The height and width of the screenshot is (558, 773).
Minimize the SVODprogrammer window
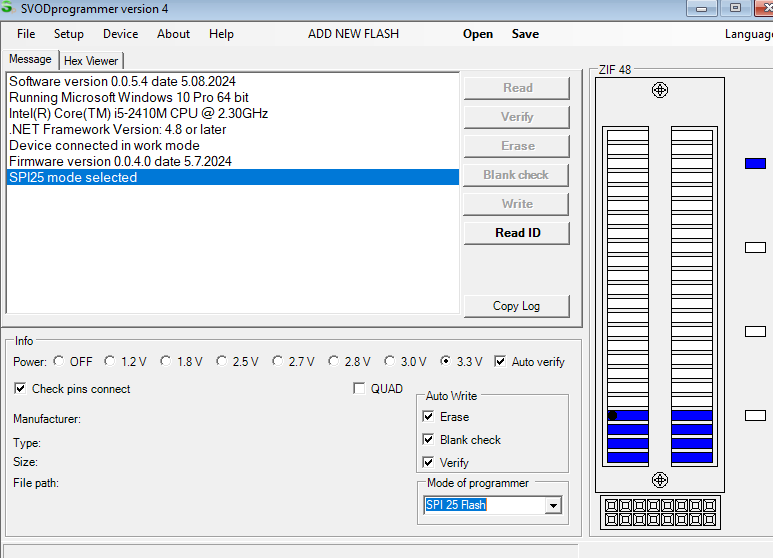click(x=702, y=8)
